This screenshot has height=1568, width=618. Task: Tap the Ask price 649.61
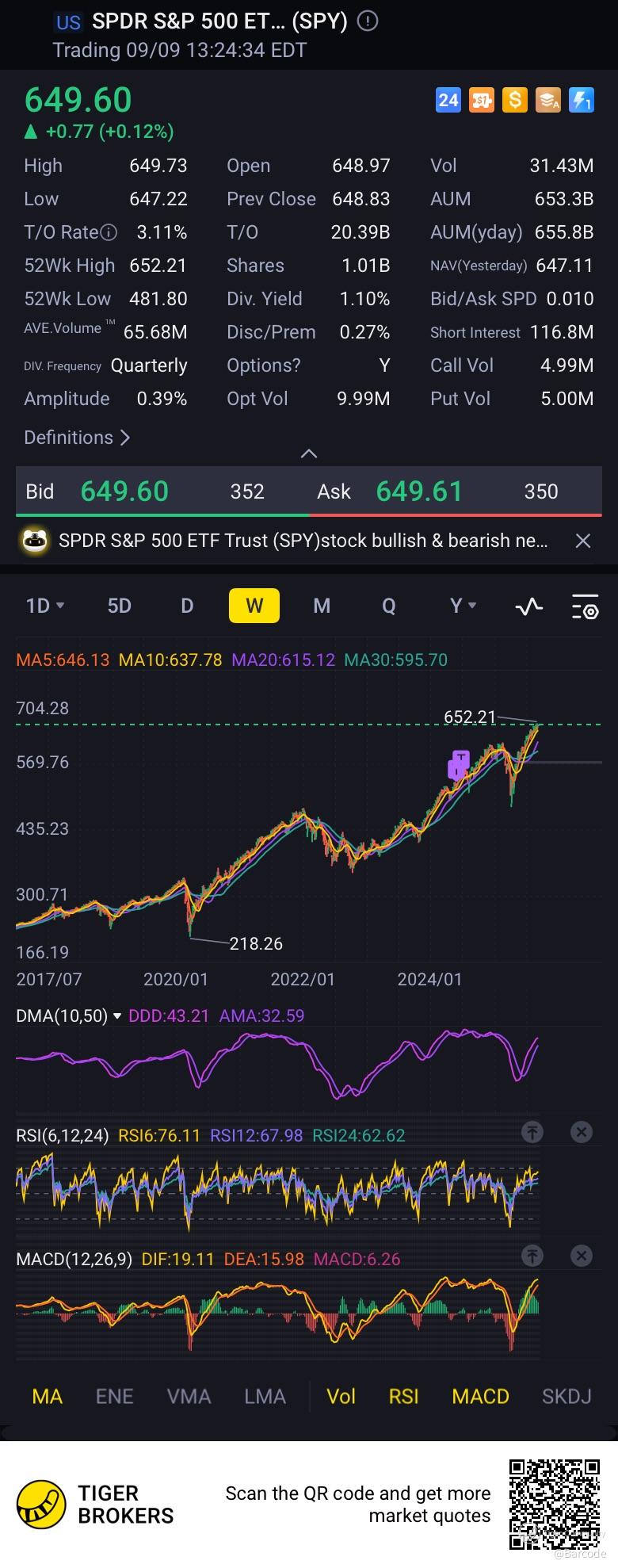tap(419, 491)
